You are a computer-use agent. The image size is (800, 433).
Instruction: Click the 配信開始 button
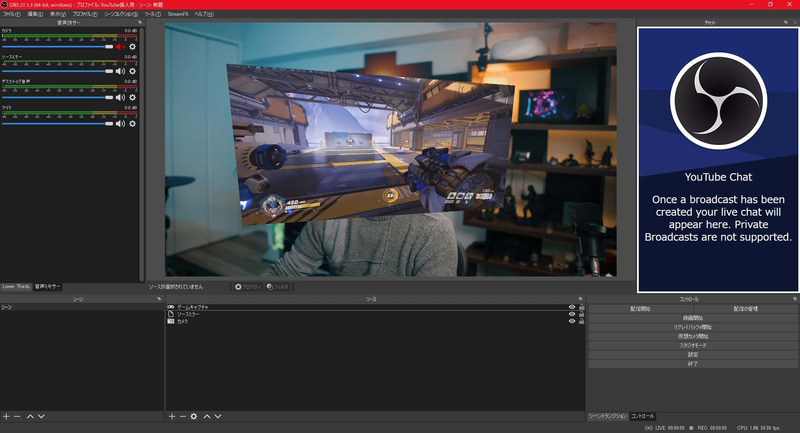point(641,309)
